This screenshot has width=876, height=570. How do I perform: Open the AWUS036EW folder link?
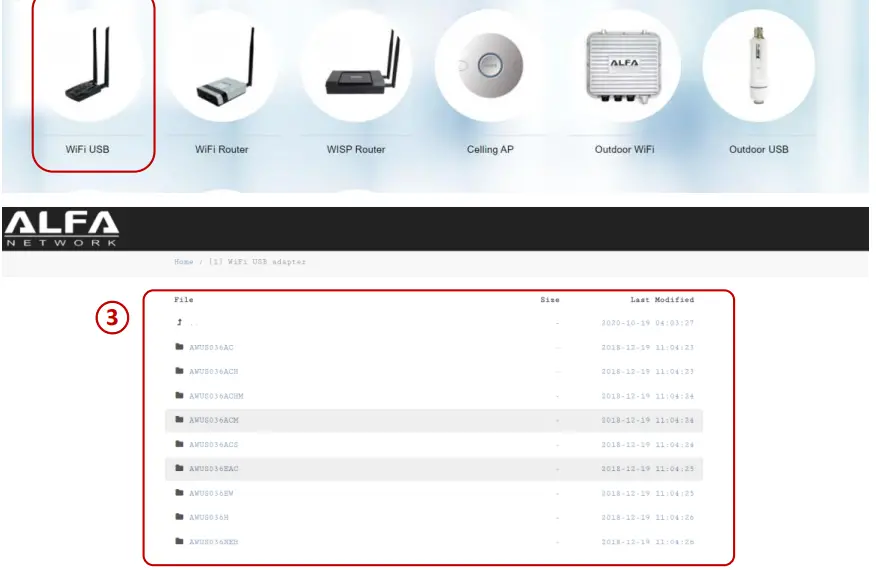pos(211,493)
